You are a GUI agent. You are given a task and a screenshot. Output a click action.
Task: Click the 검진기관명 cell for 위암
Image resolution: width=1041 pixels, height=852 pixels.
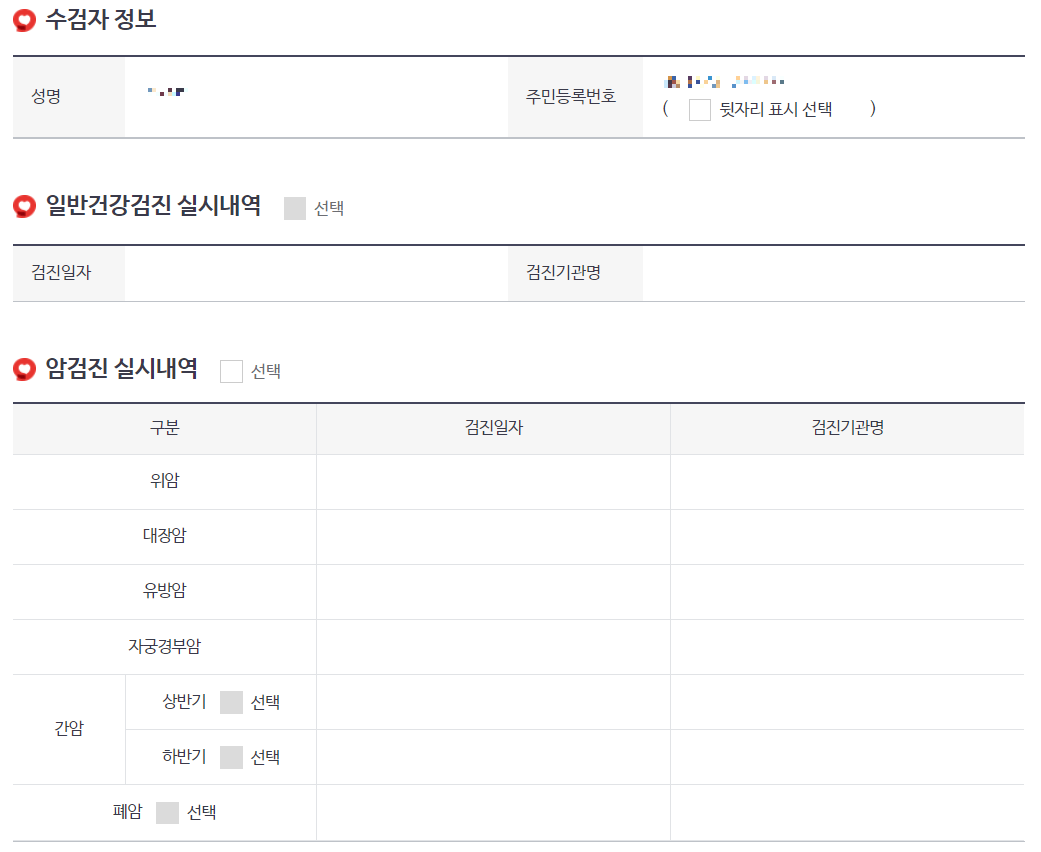(x=848, y=482)
